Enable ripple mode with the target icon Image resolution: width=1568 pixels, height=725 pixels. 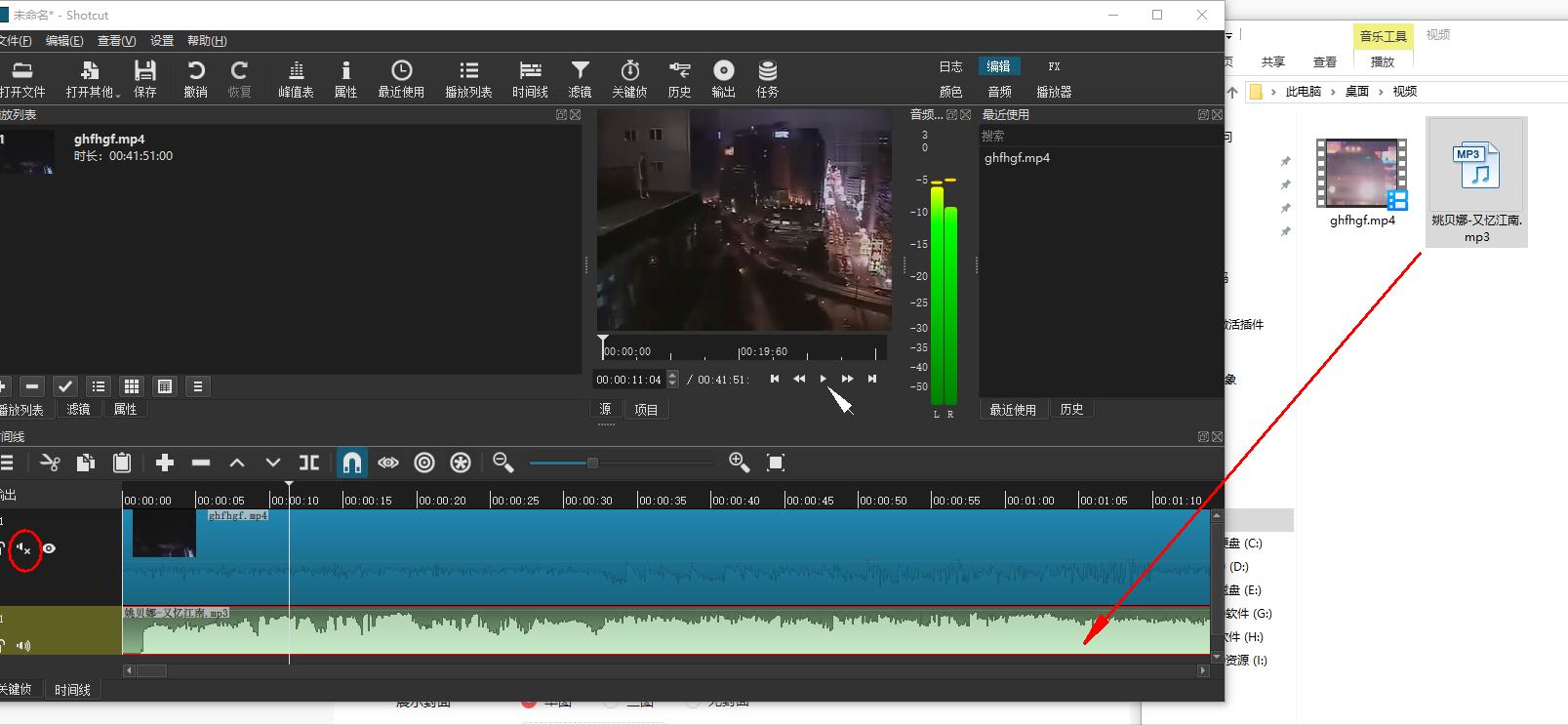click(424, 463)
